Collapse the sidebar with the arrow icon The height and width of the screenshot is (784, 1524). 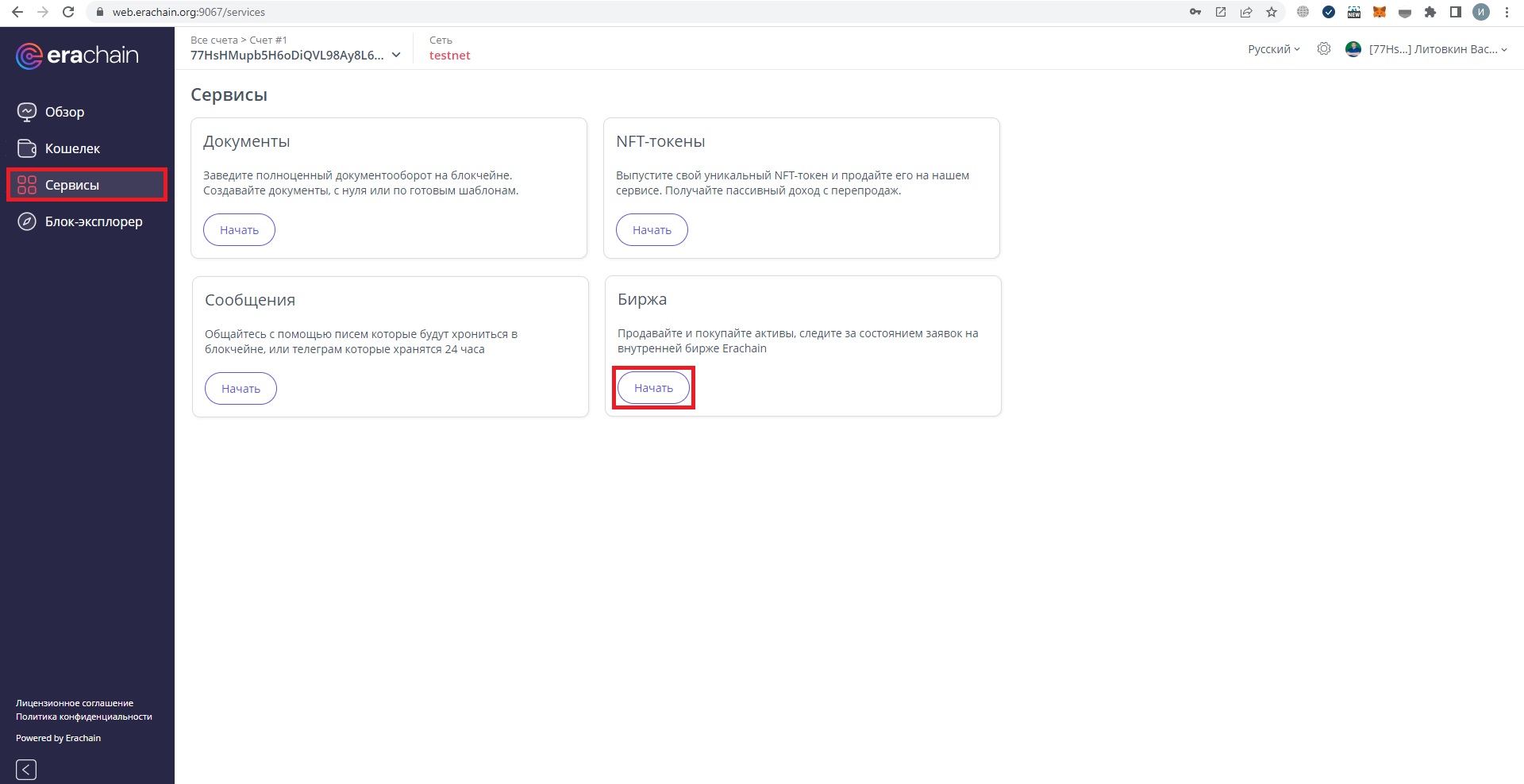(x=26, y=769)
